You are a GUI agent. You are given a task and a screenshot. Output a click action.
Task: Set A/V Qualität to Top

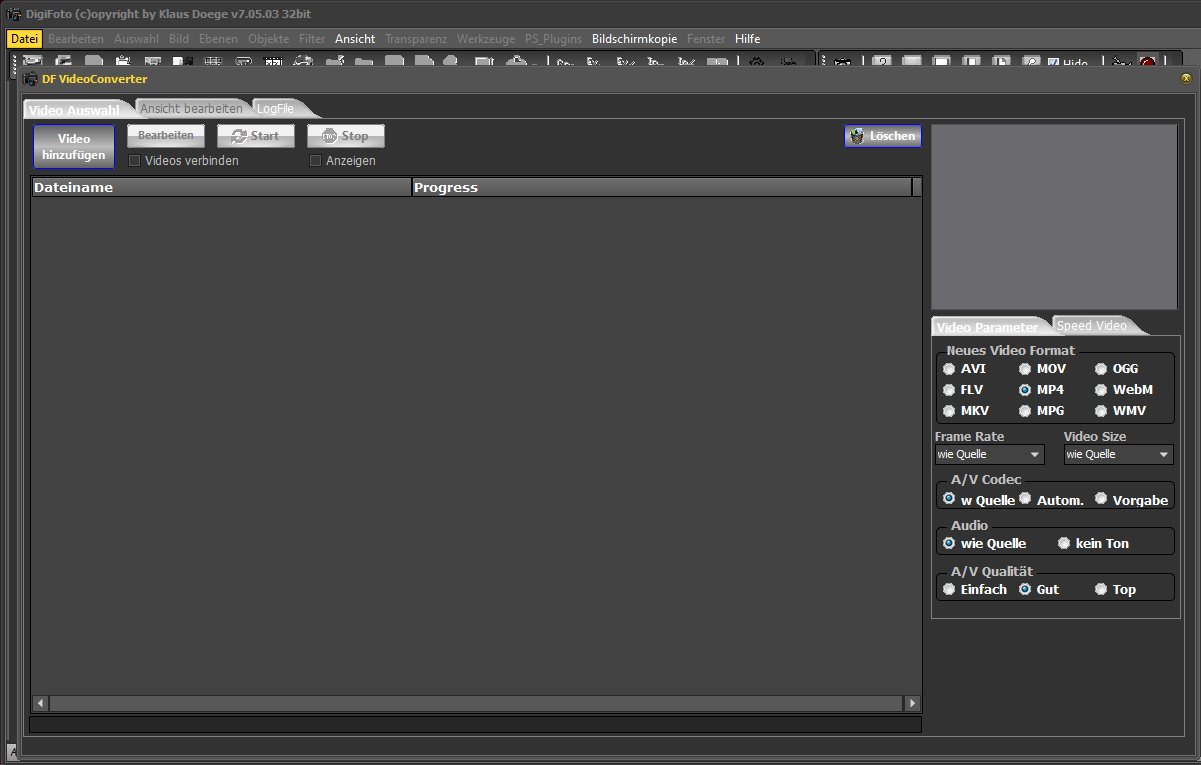coord(1102,590)
